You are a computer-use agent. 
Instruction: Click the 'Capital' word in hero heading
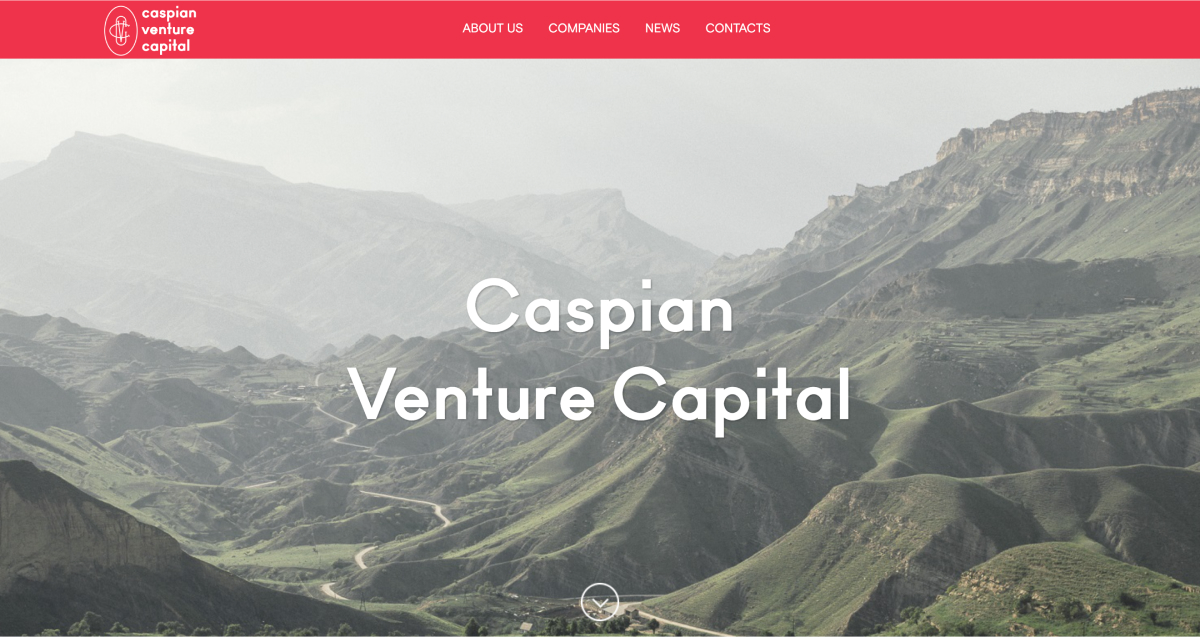(x=731, y=398)
